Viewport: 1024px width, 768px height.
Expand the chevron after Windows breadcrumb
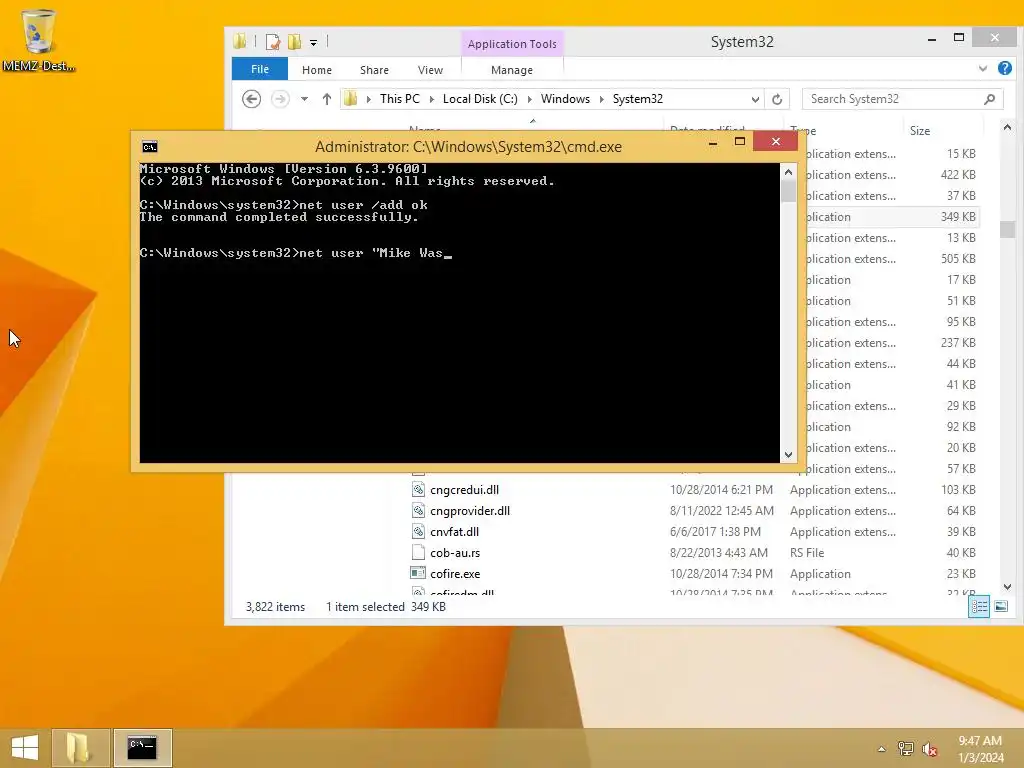pyautogui.click(x=601, y=99)
